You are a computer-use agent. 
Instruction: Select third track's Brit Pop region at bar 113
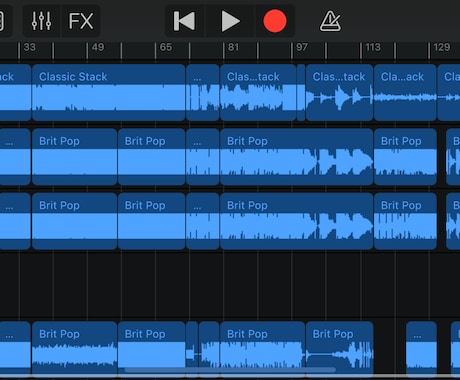[405, 221]
